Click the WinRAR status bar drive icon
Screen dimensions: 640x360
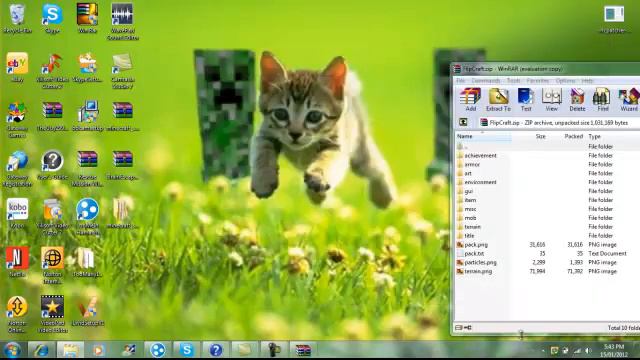[459, 327]
